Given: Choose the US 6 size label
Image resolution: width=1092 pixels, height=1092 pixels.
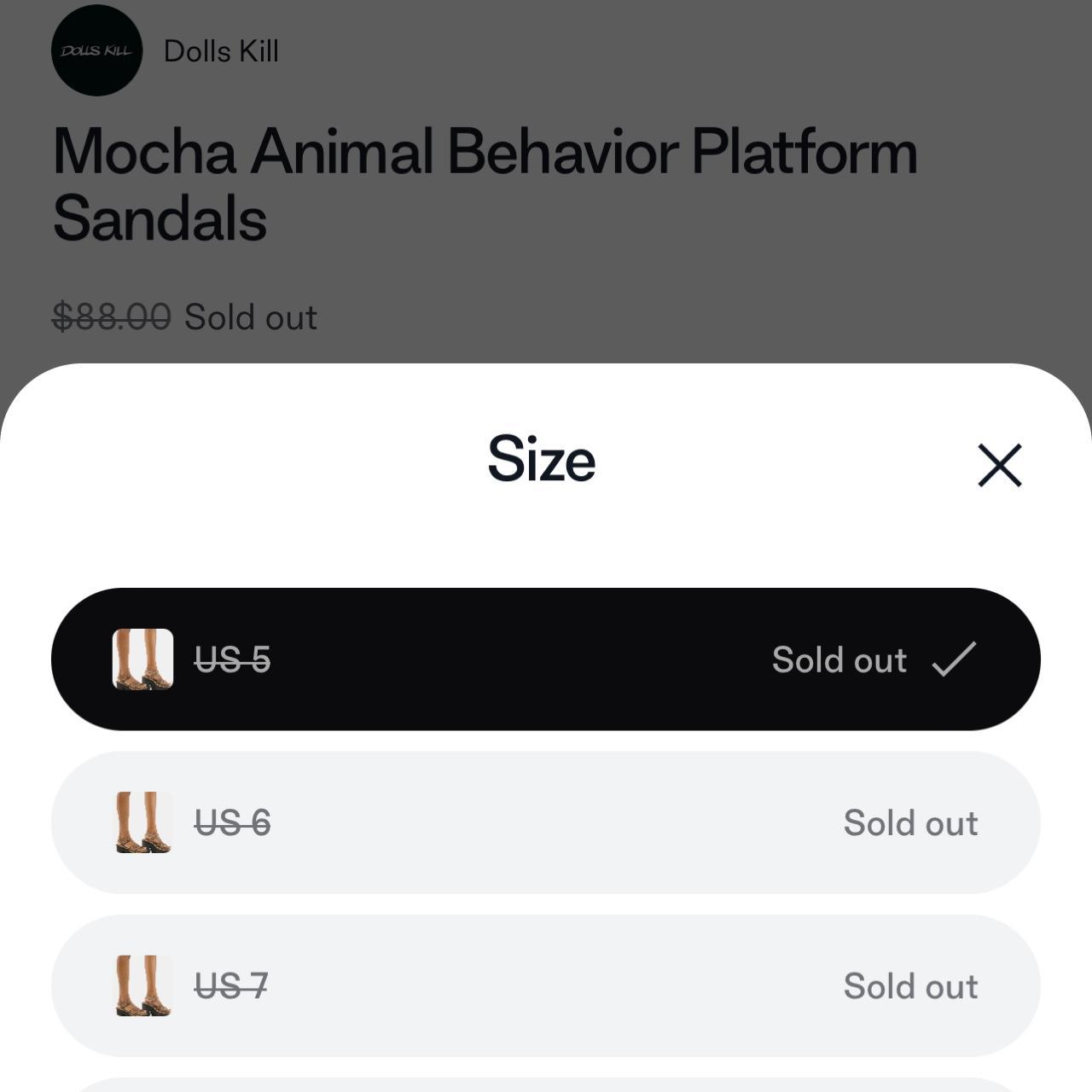Looking at the screenshot, I should click(232, 823).
